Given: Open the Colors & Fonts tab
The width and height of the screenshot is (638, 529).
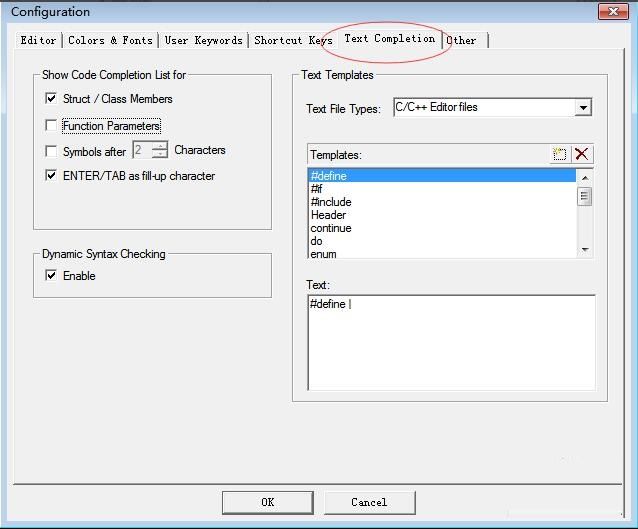Looking at the screenshot, I should tap(110, 41).
